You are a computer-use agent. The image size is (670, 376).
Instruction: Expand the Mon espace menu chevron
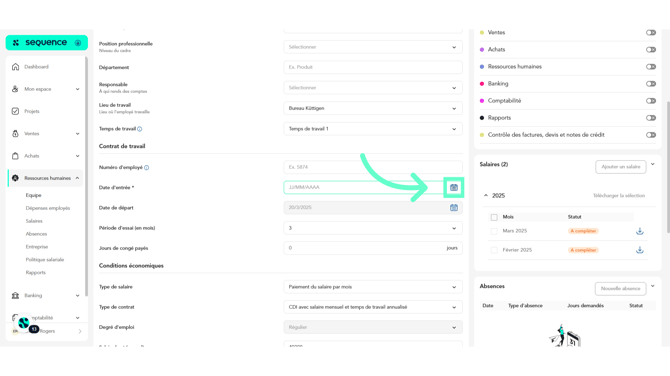pyautogui.click(x=77, y=89)
